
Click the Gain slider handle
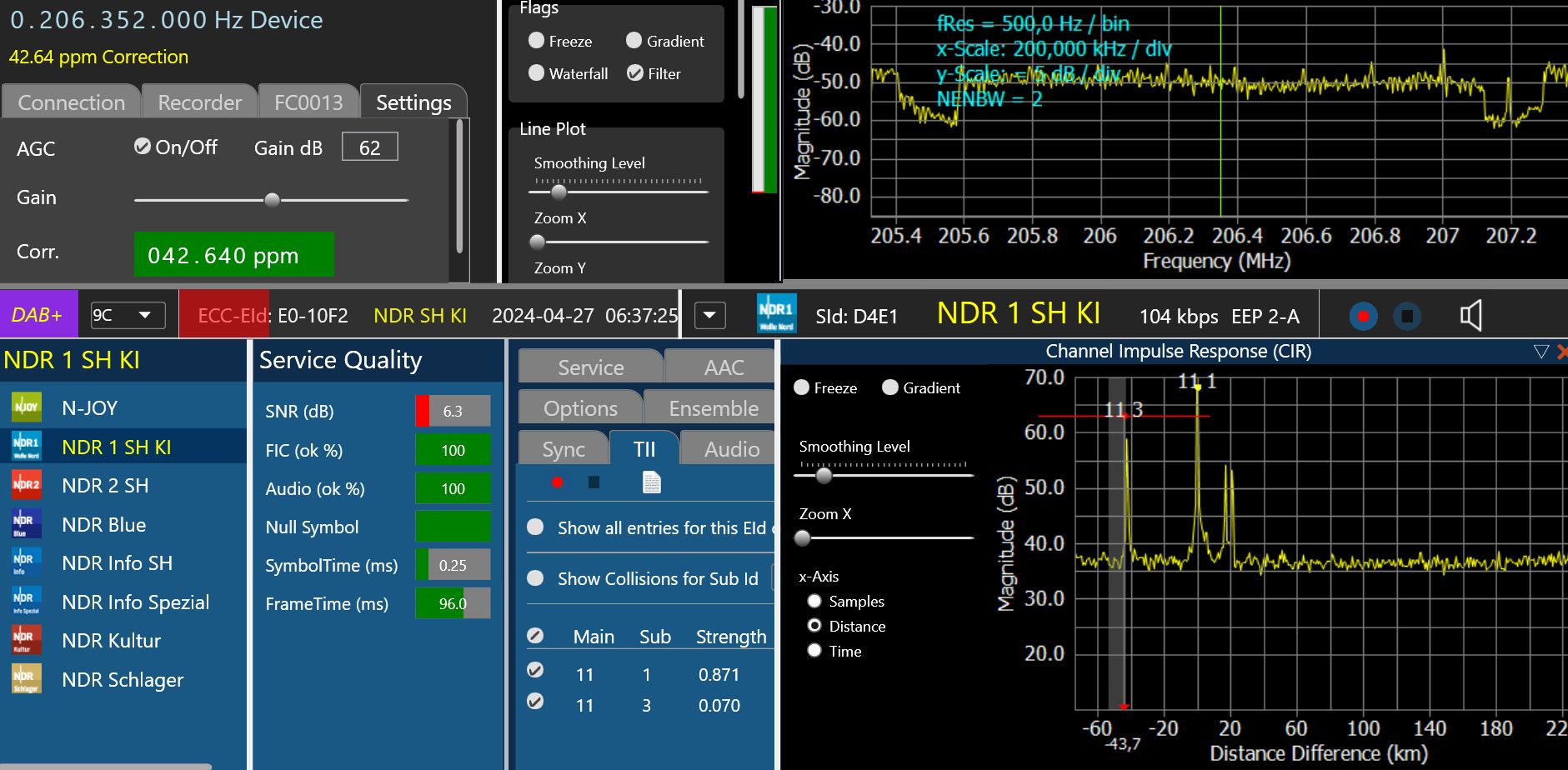(x=272, y=200)
